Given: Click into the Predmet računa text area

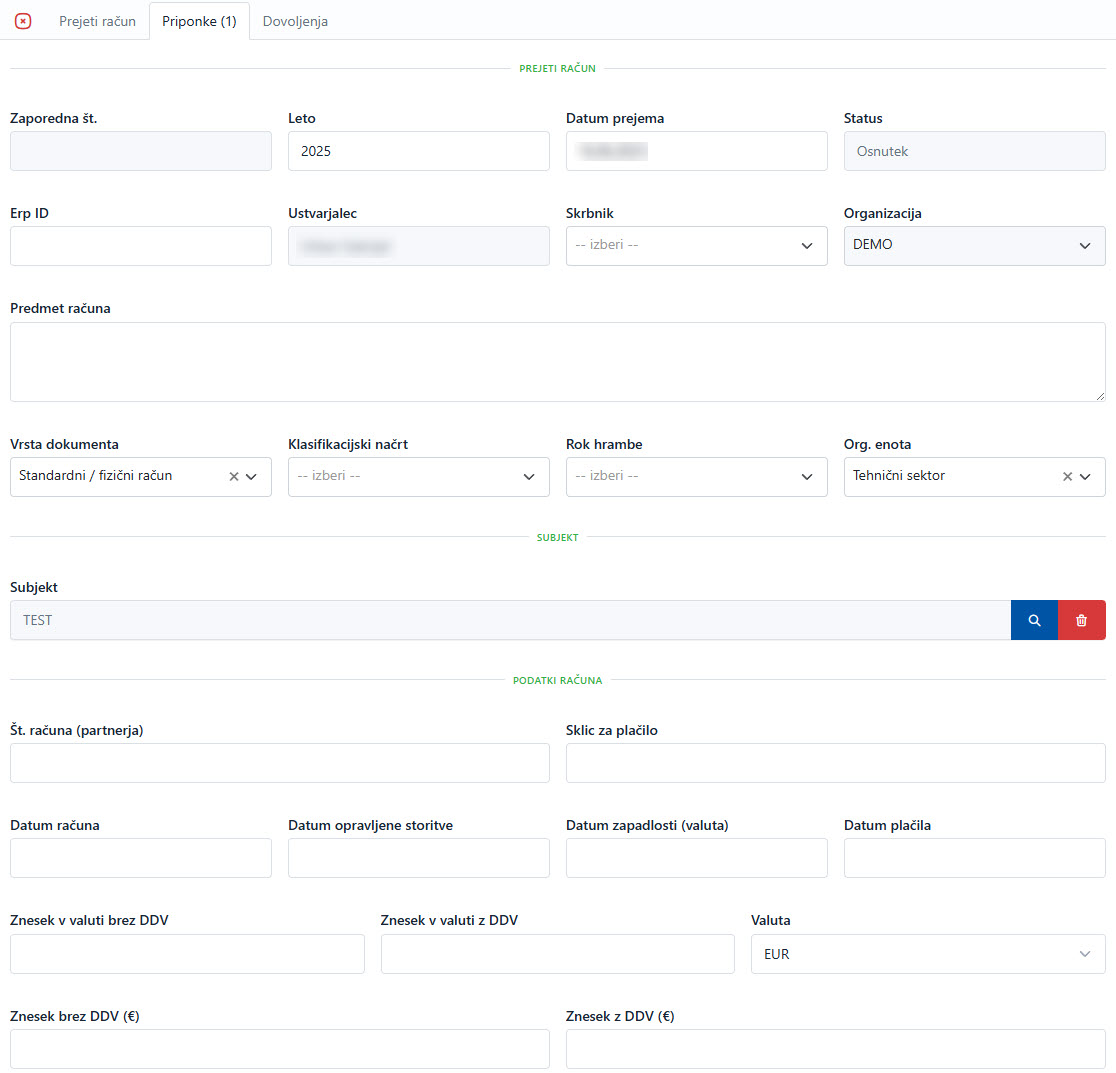Looking at the screenshot, I should click(x=557, y=362).
